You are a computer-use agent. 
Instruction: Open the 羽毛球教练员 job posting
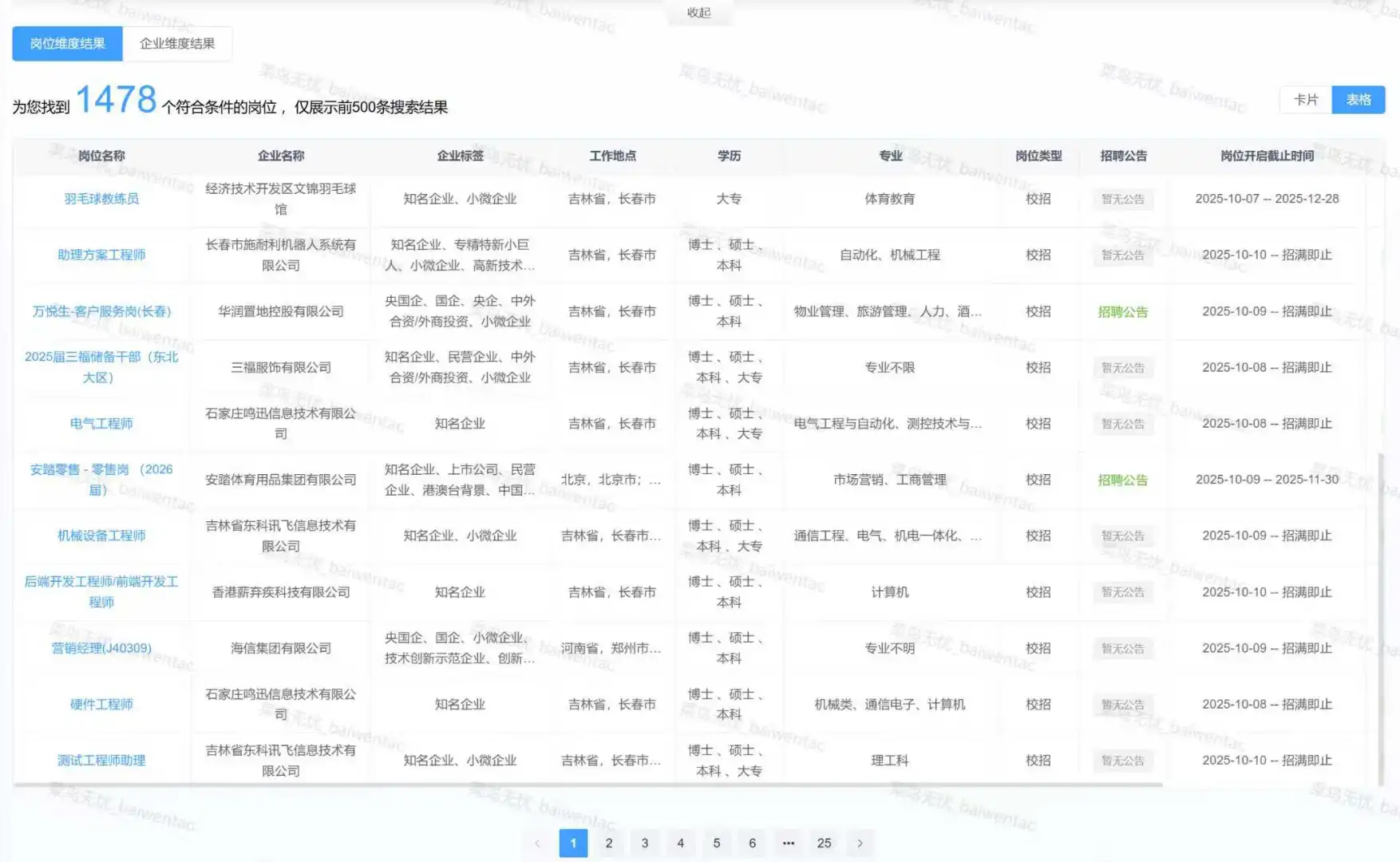click(102, 199)
